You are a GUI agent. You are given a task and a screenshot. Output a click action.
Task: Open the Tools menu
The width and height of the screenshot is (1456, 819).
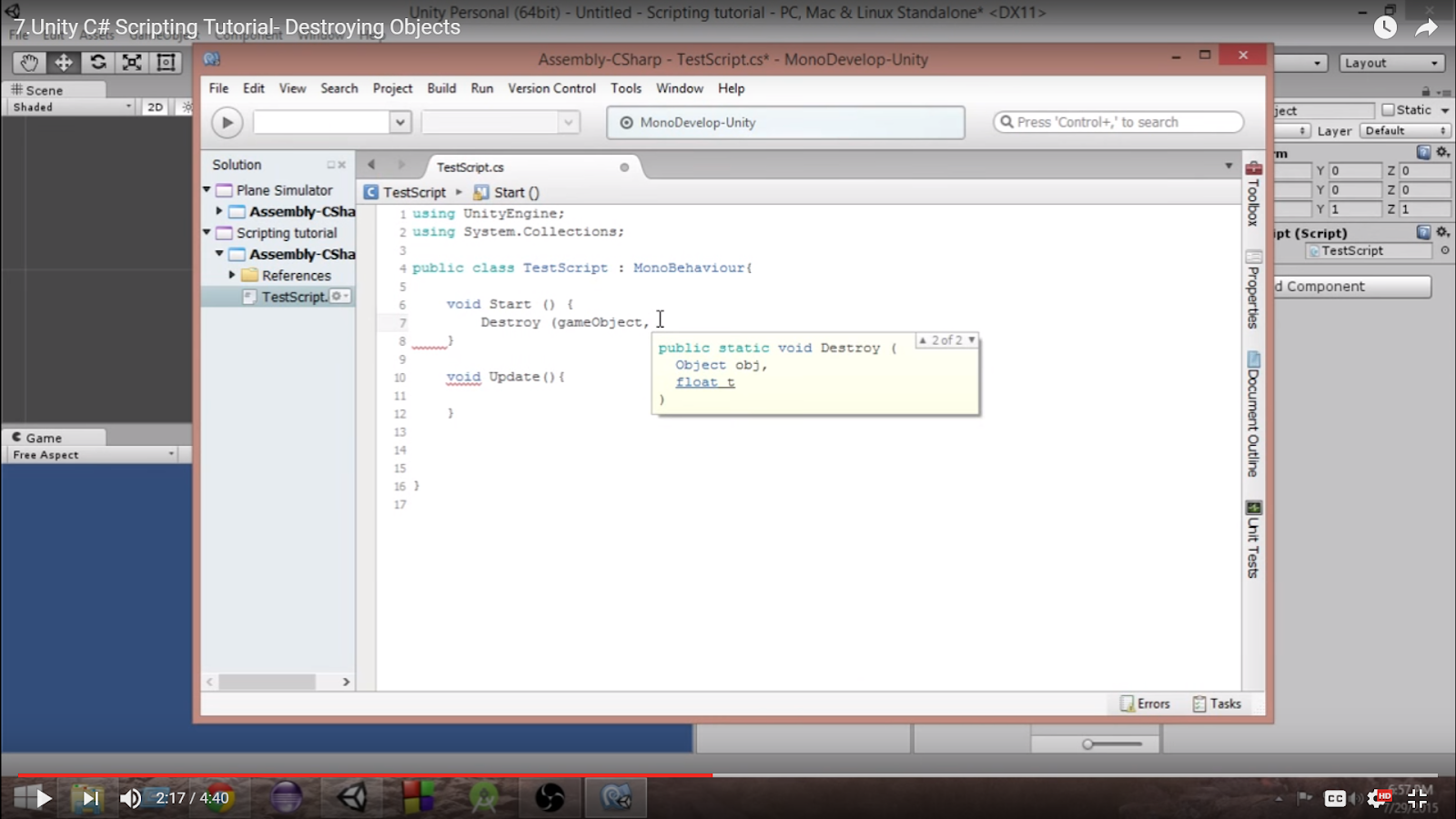pos(626,88)
